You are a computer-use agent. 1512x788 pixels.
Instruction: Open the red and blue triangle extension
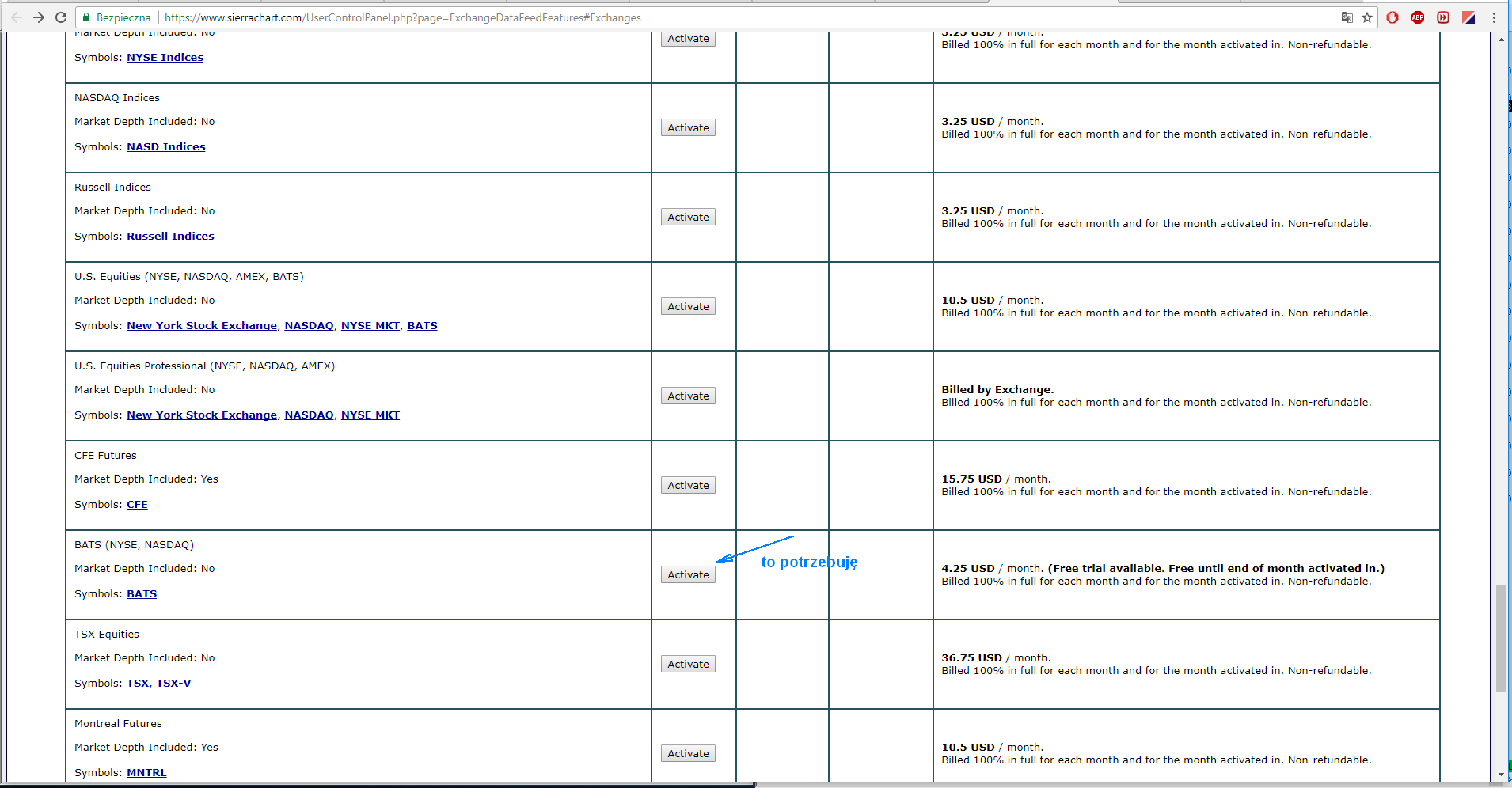pyautogui.click(x=1468, y=17)
